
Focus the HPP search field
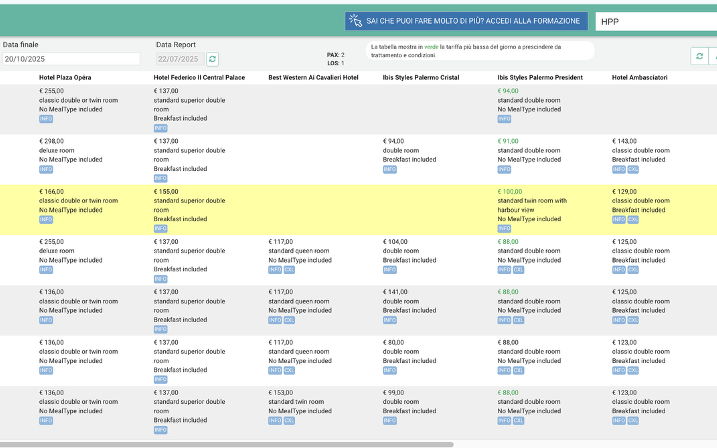tap(655, 20)
